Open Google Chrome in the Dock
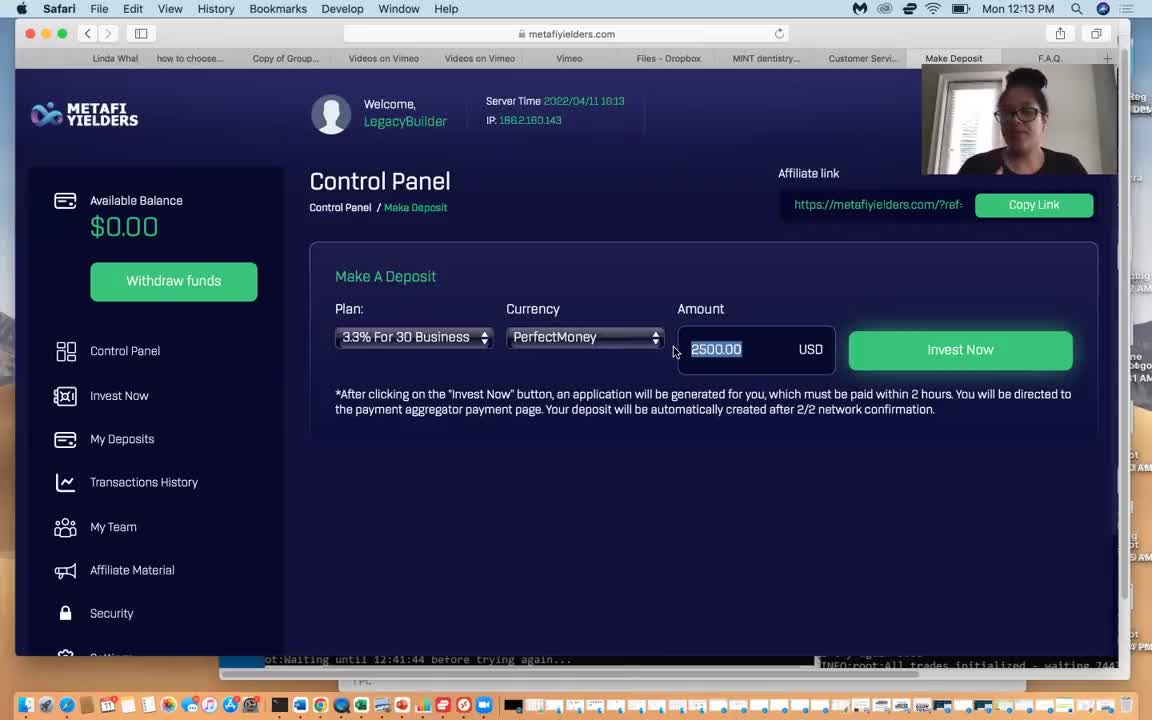 (x=320, y=705)
